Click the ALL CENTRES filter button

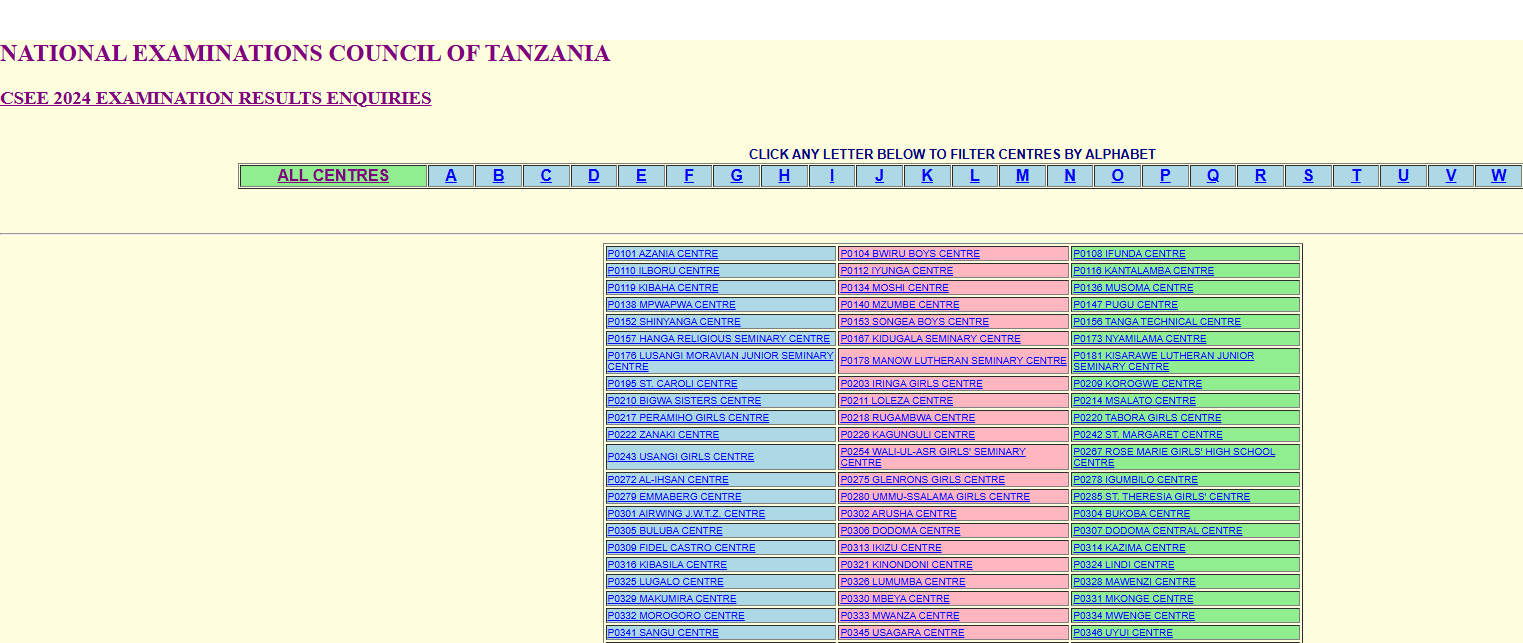tap(333, 175)
